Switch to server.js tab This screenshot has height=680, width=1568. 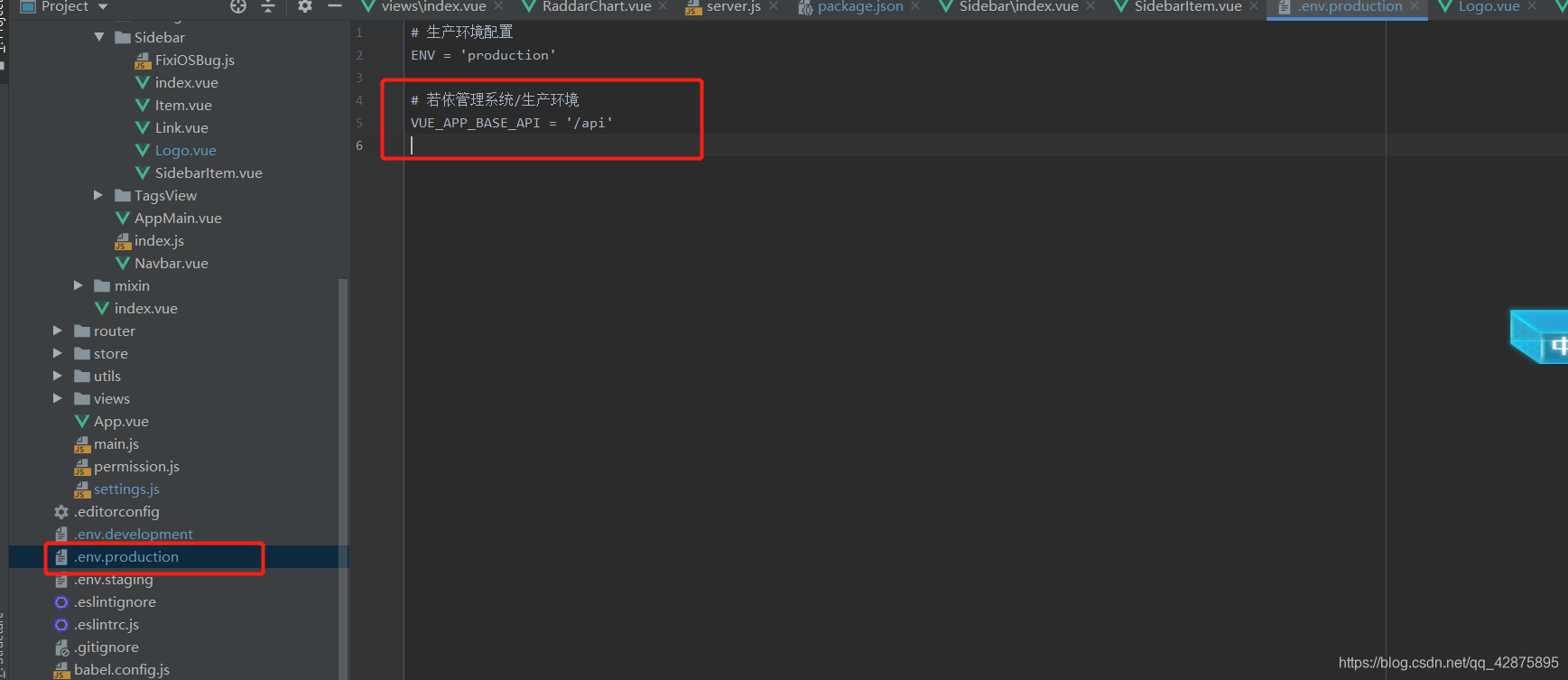tap(733, 6)
